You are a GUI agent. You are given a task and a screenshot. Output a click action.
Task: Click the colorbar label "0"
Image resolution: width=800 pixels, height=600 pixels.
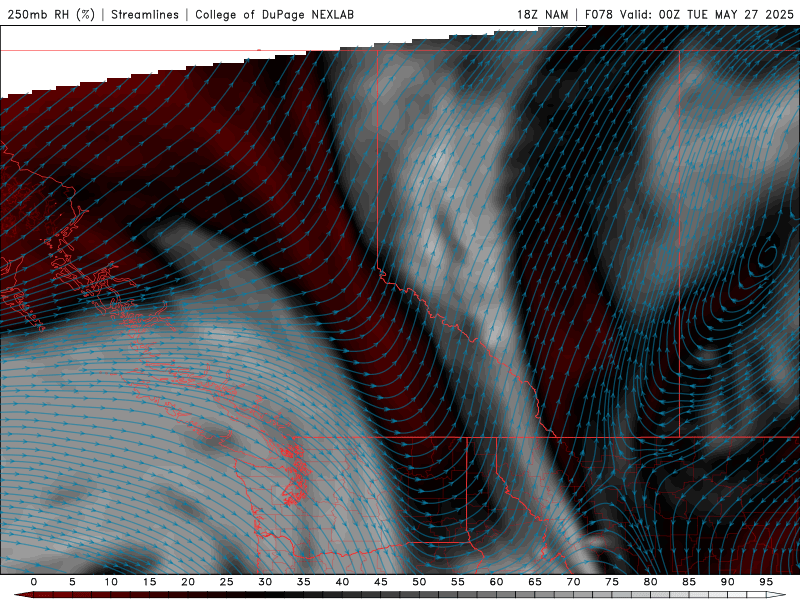[x=34, y=582]
